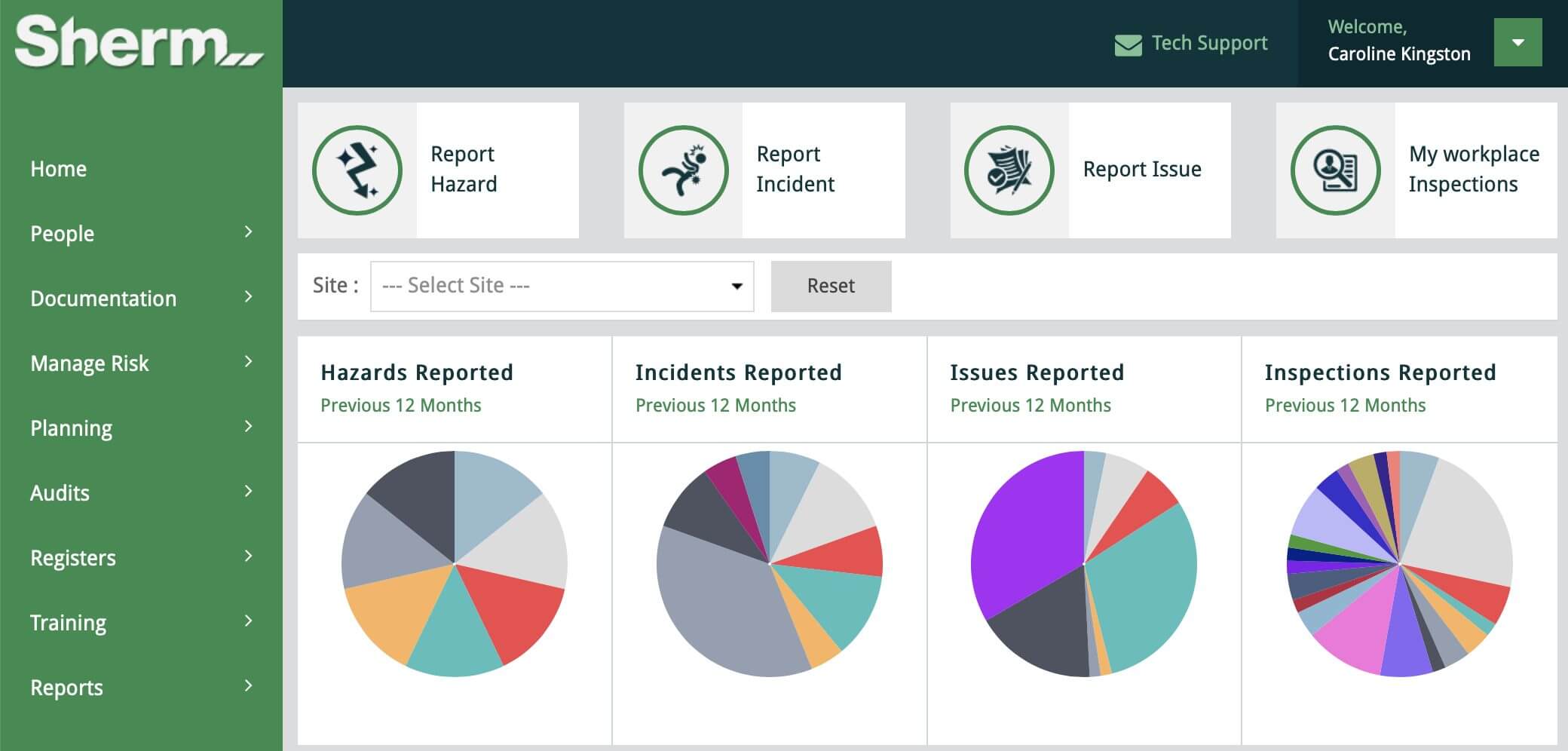Click the Tech Support link
1568x751 pixels.
[1209, 44]
